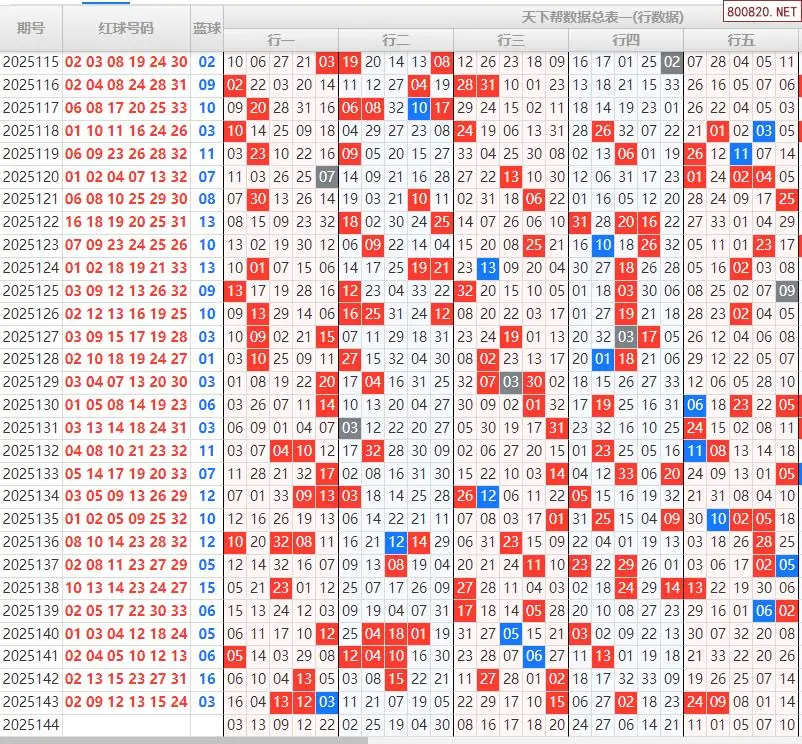Click issue number 2025130 in period column

[x=31, y=405]
